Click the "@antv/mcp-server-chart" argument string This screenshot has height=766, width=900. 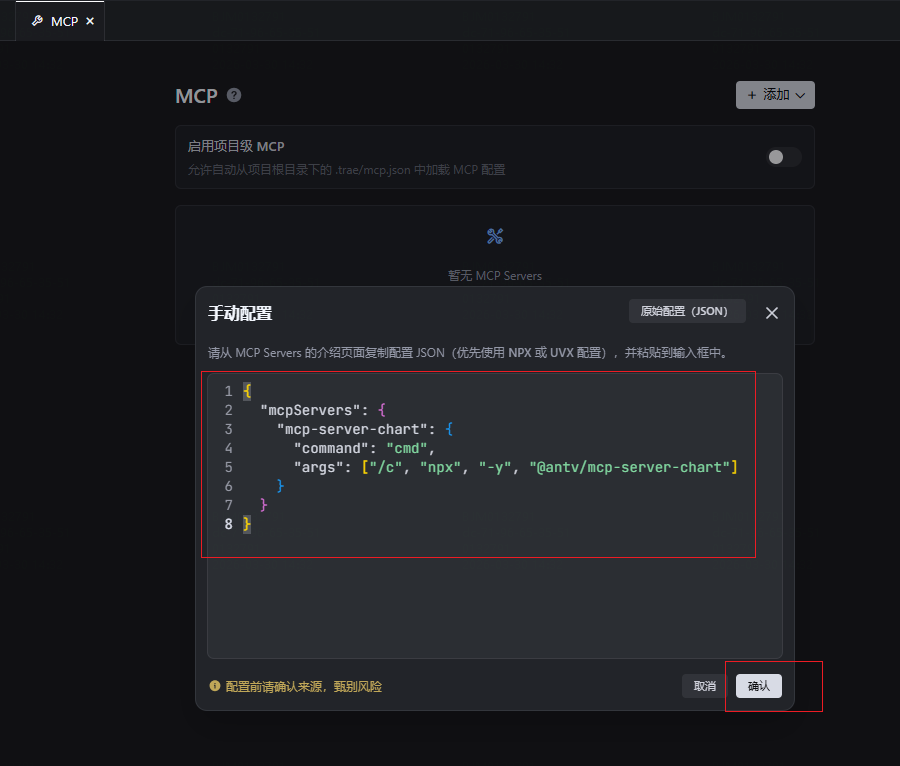(630, 467)
